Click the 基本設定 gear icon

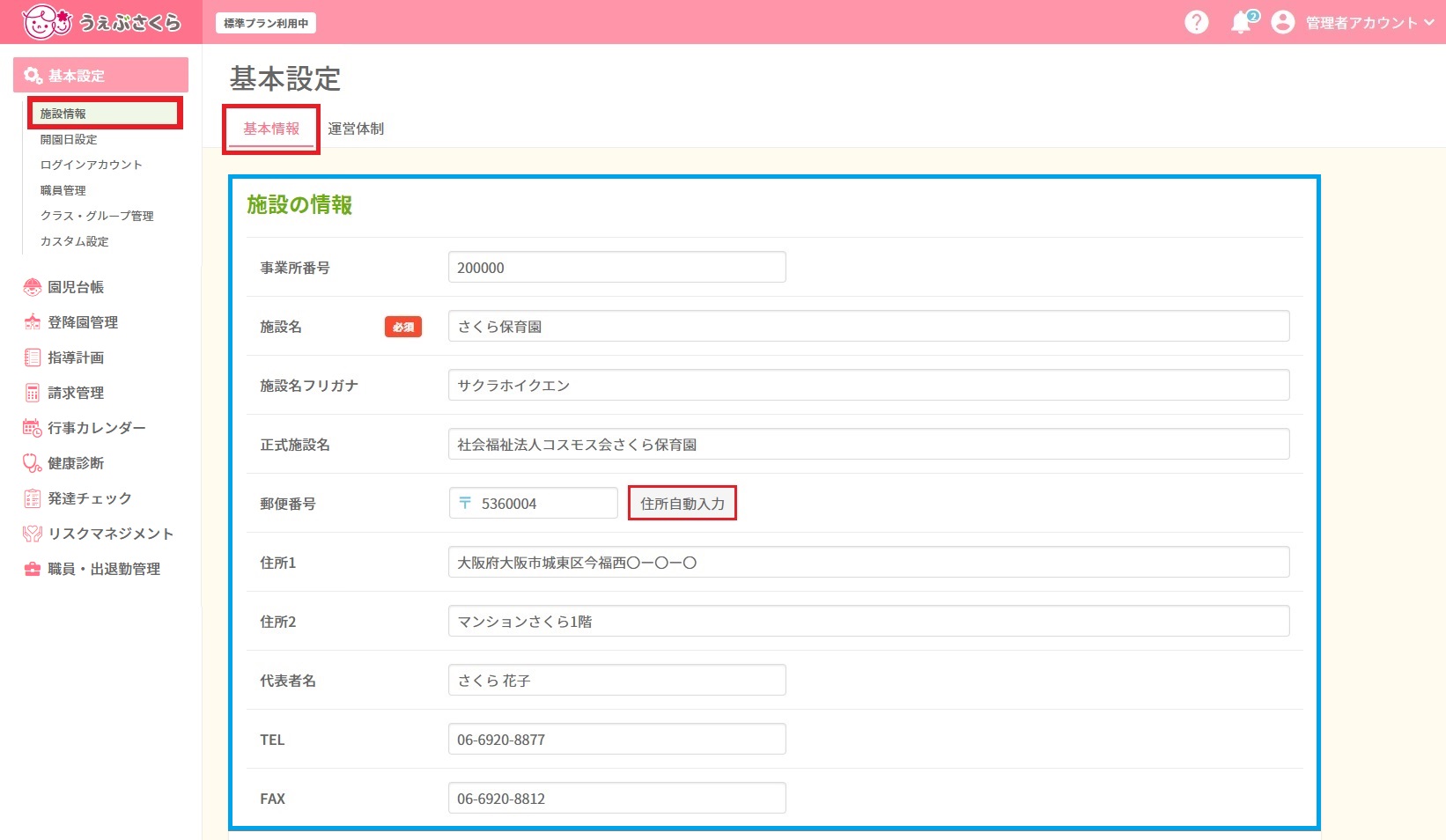pyautogui.click(x=33, y=76)
